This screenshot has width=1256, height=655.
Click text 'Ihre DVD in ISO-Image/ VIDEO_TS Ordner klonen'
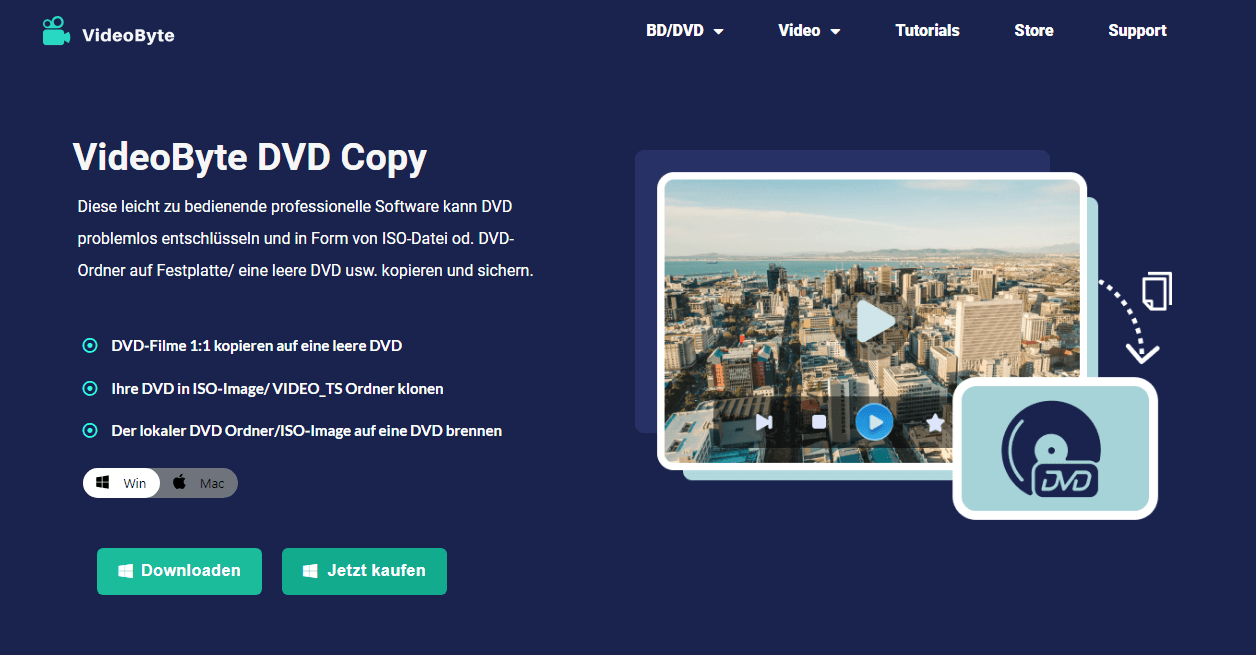click(x=277, y=388)
